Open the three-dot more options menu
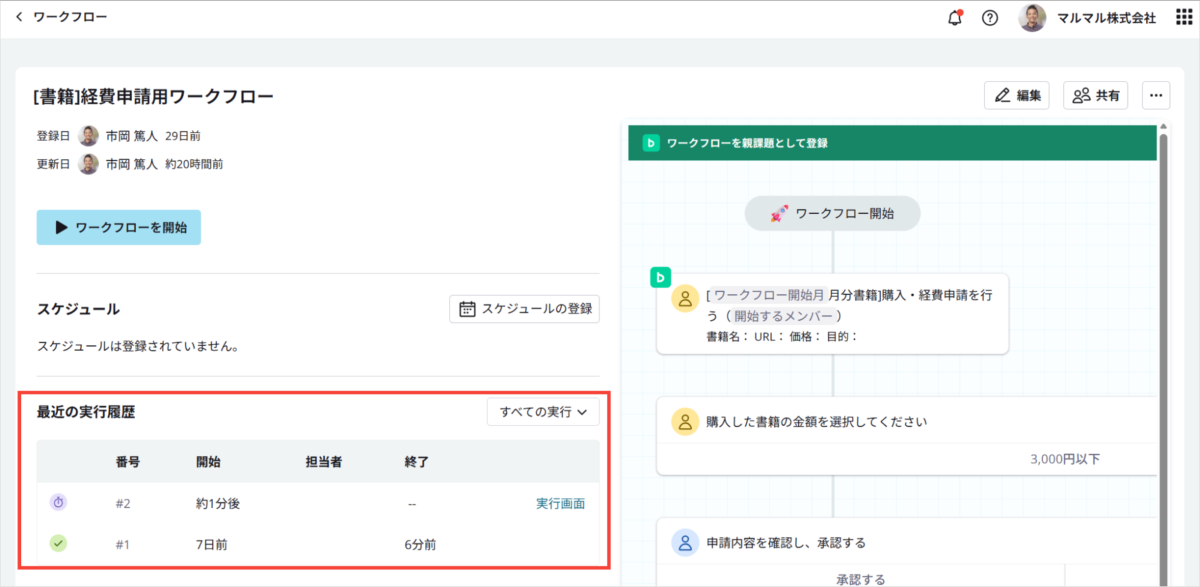Screen dimensions: 1200x587 click(1156, 96)
